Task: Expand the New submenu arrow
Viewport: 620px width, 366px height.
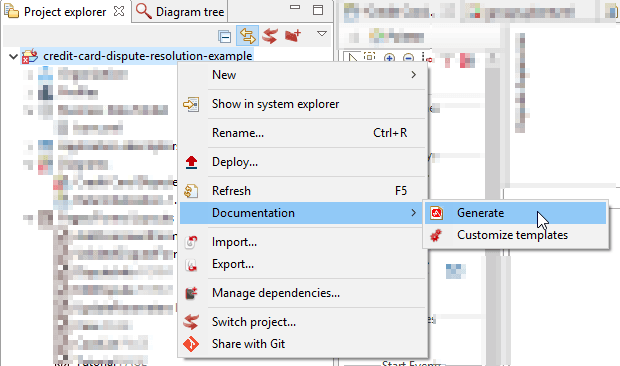Action: click(x=414, y=75)
